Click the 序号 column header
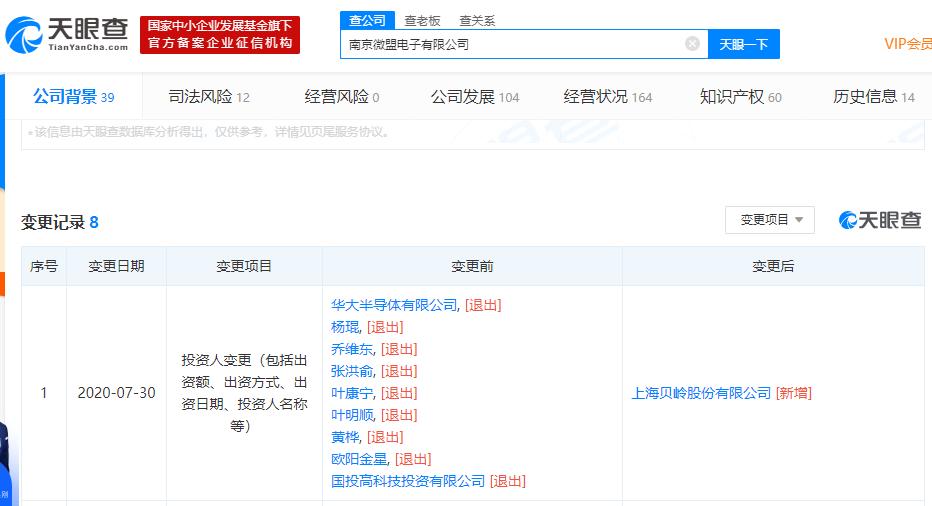Viewport: 932px width, 506px height. [44, 266]
